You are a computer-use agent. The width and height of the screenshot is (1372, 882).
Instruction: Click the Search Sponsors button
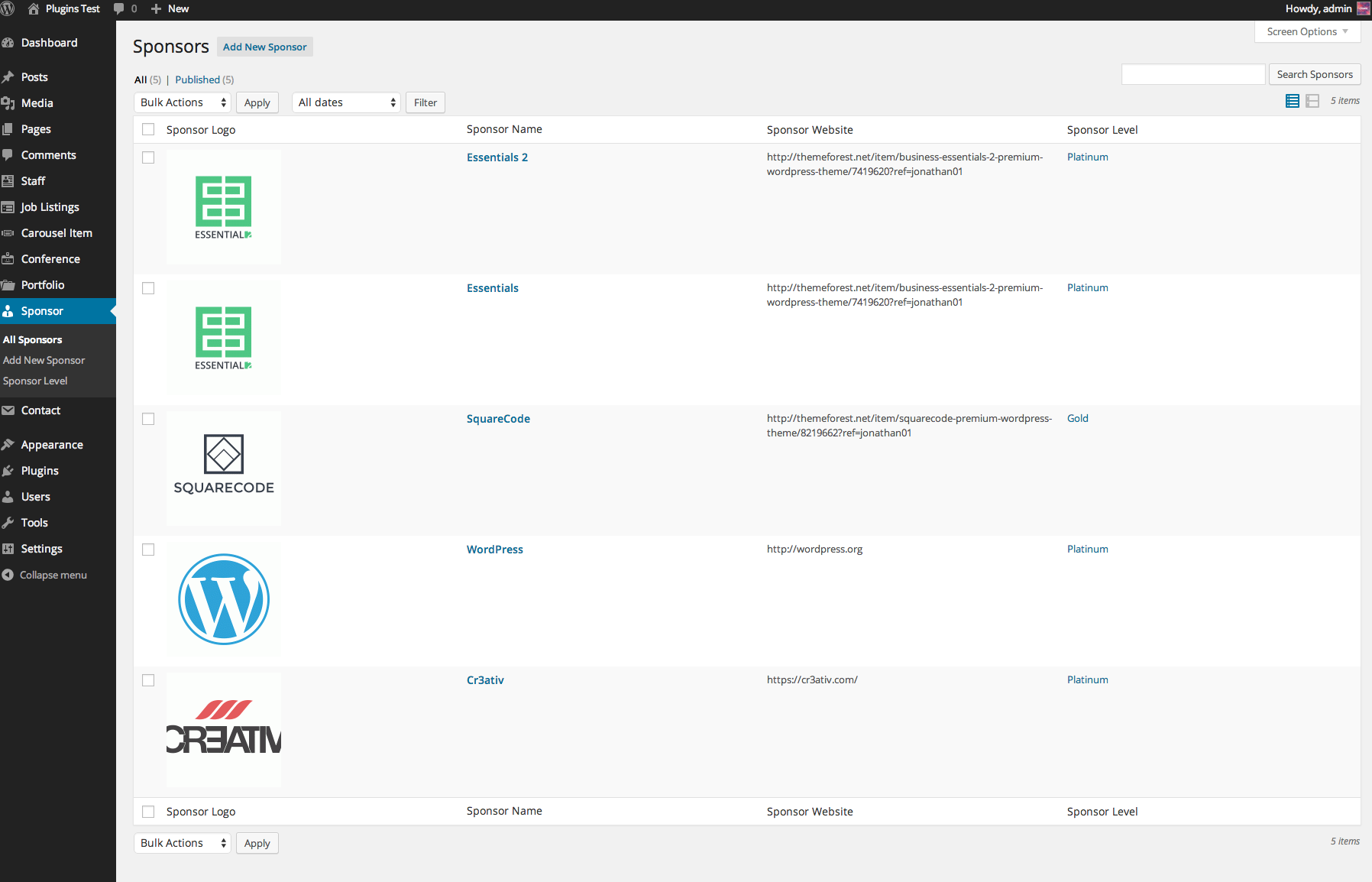click(x=1315, y=74)
